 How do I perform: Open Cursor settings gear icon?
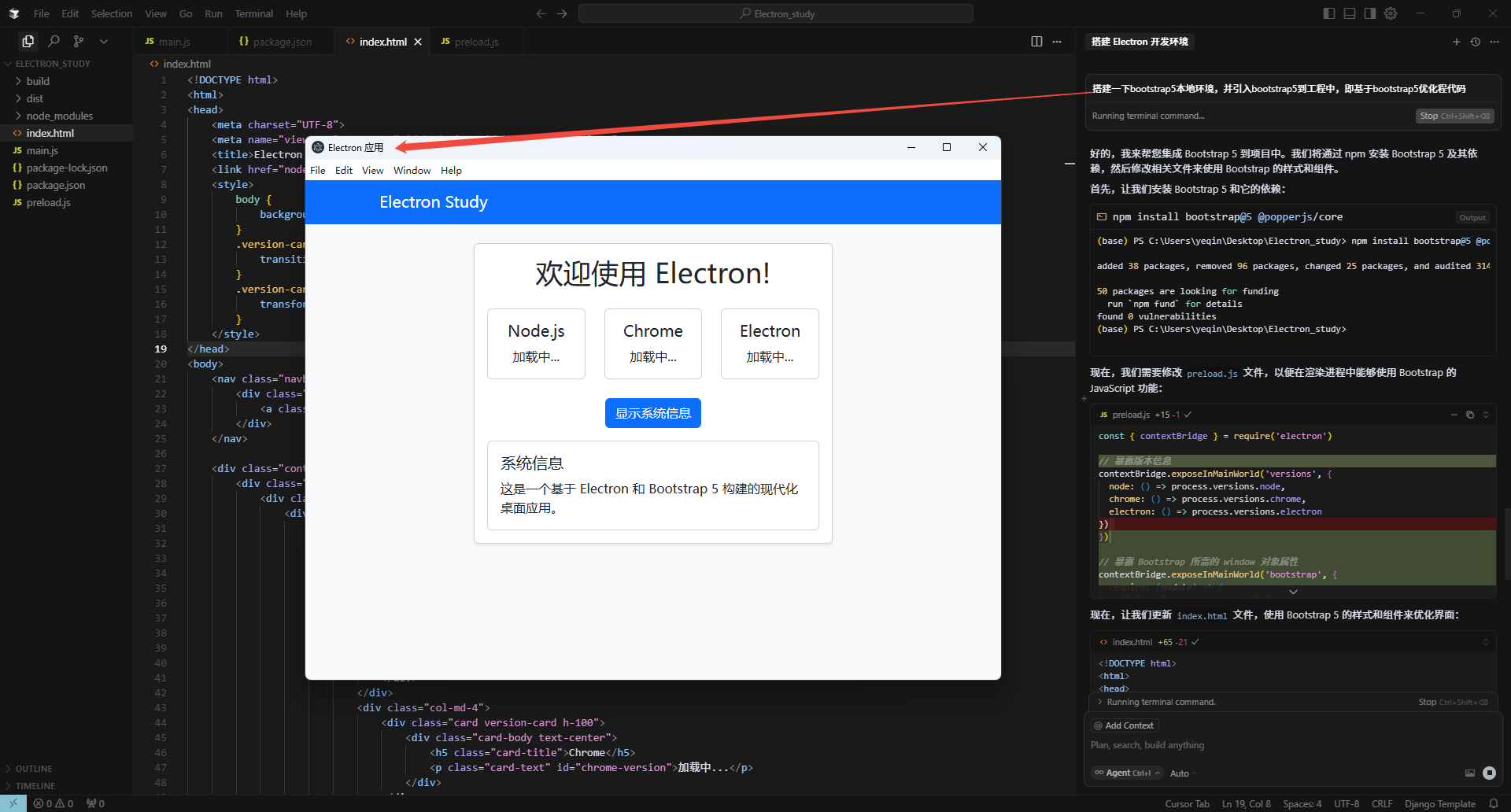(1391, 13)
